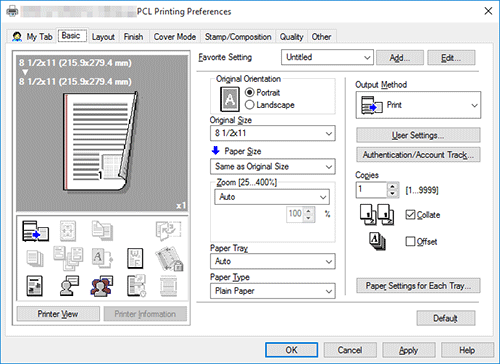Click the user authentication icon with single person
This screenshot has height=364, width=500.
(x=69, y=286)
